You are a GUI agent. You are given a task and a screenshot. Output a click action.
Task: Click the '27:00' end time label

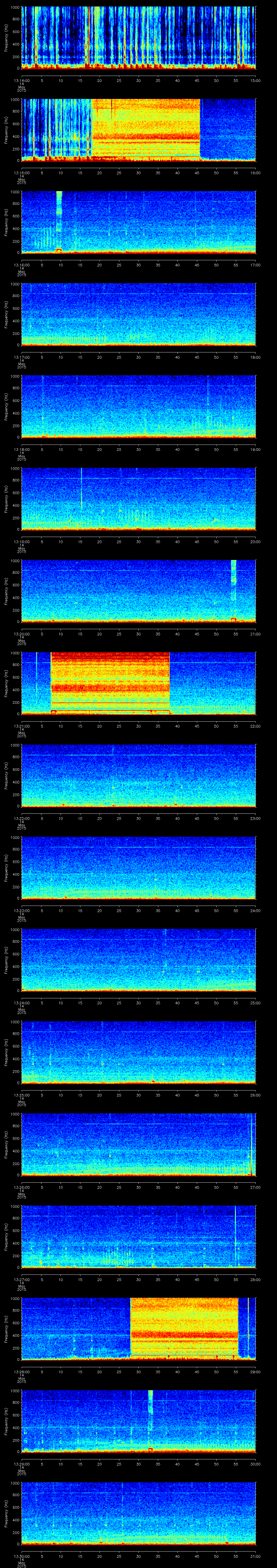256,1187
